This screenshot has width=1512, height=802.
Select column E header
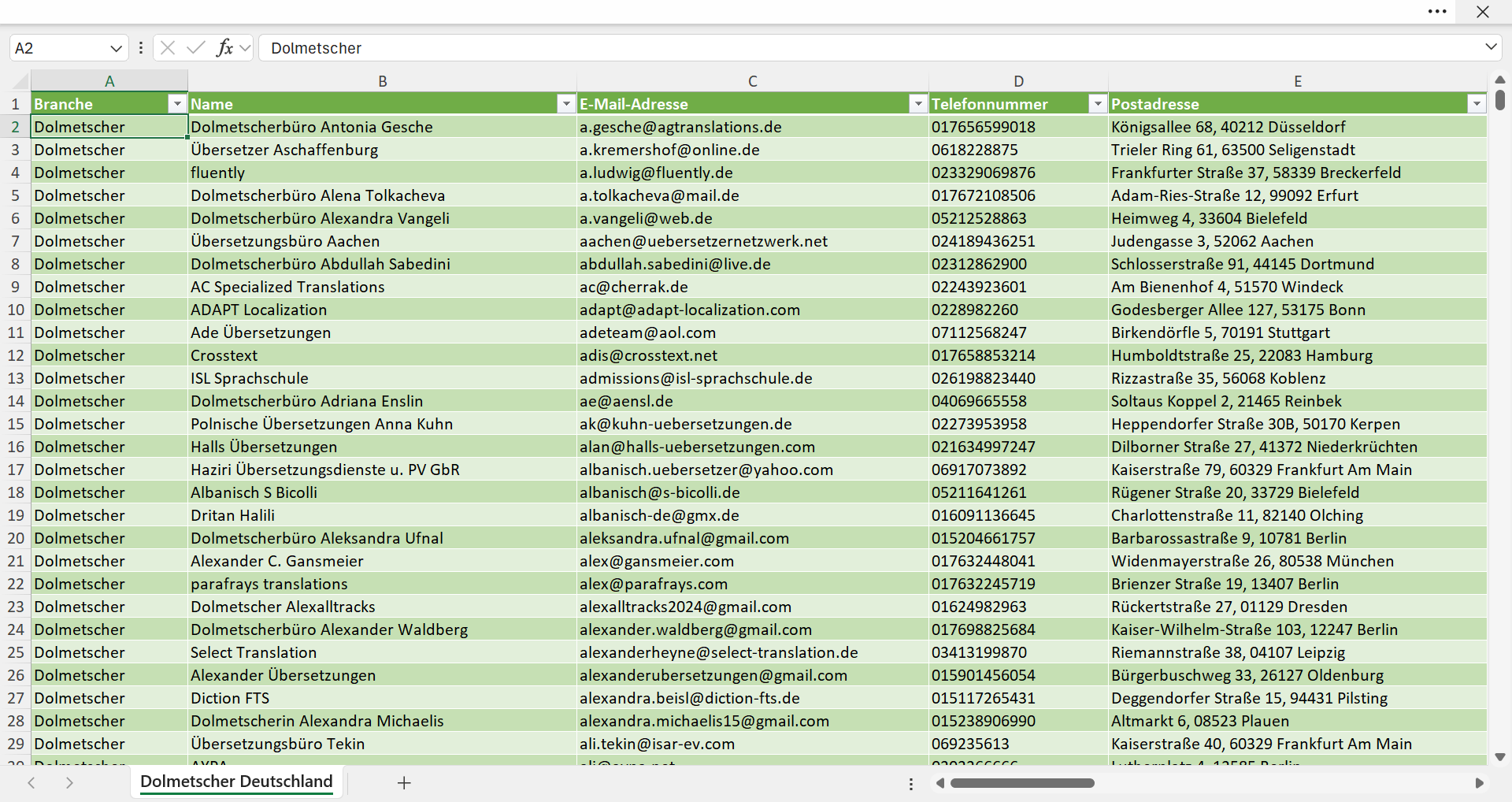coord(1298,81)
